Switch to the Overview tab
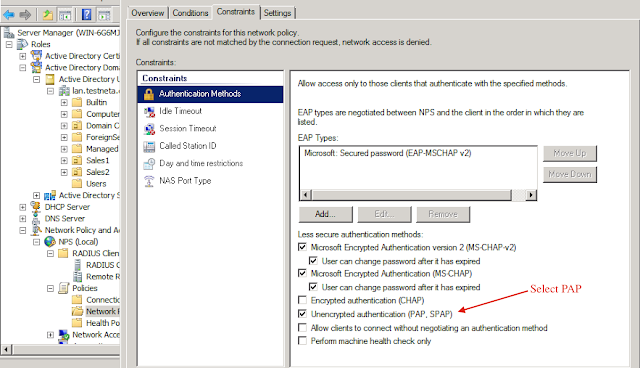The width and height of the screenshot is (640, 368). [147, 13]
